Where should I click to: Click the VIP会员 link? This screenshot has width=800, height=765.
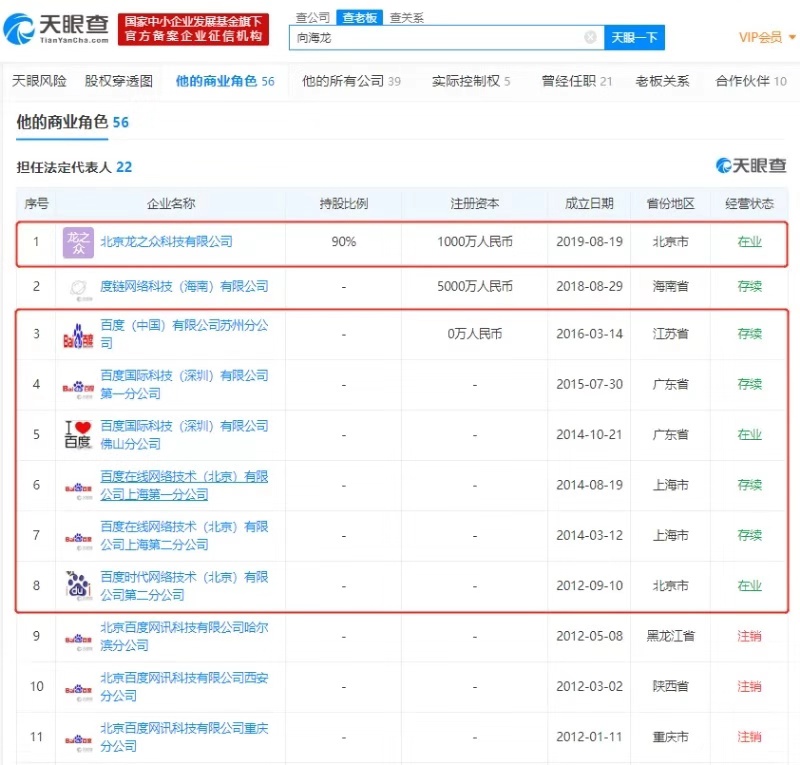point(760,37)
